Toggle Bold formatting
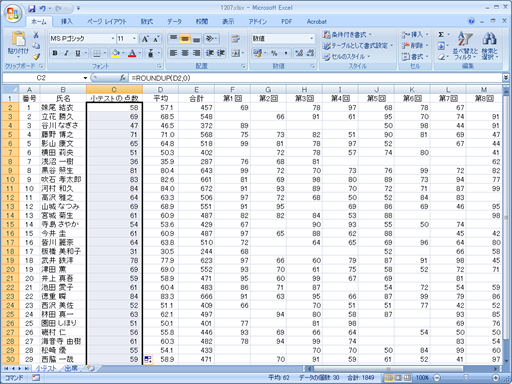This screenshot has height=384, width=512. tap(55, 53)
